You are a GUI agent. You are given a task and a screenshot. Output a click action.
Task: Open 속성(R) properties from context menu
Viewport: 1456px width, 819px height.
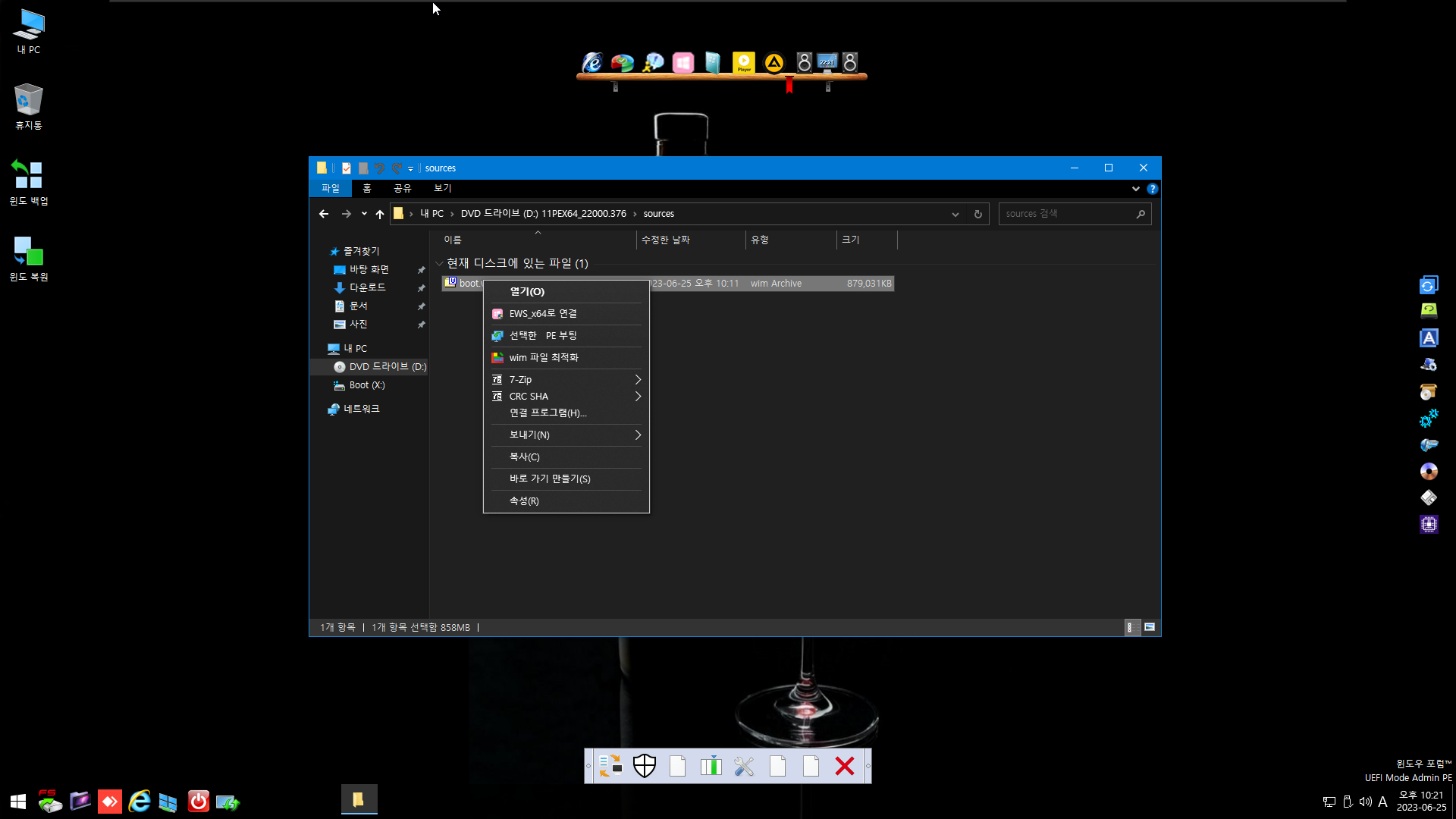click(566, 501)
